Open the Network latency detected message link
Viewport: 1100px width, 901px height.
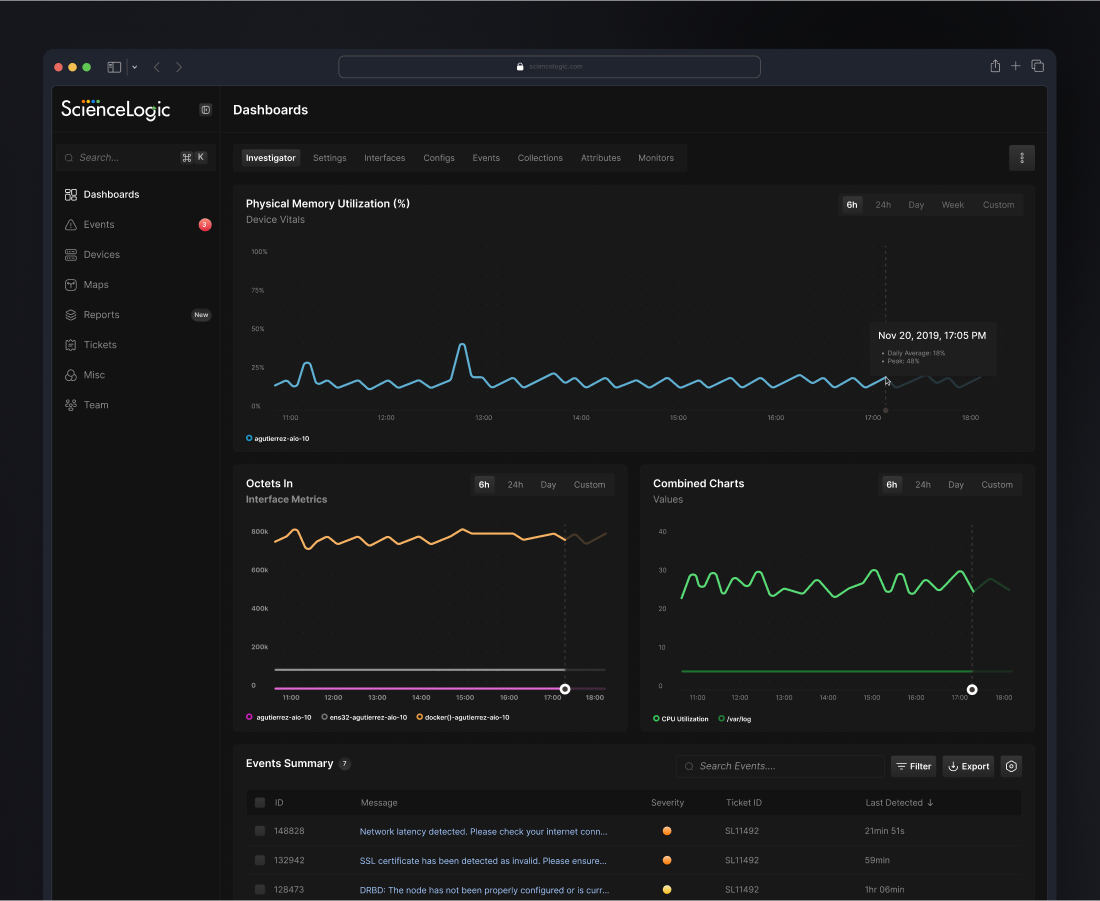(483, 831)
